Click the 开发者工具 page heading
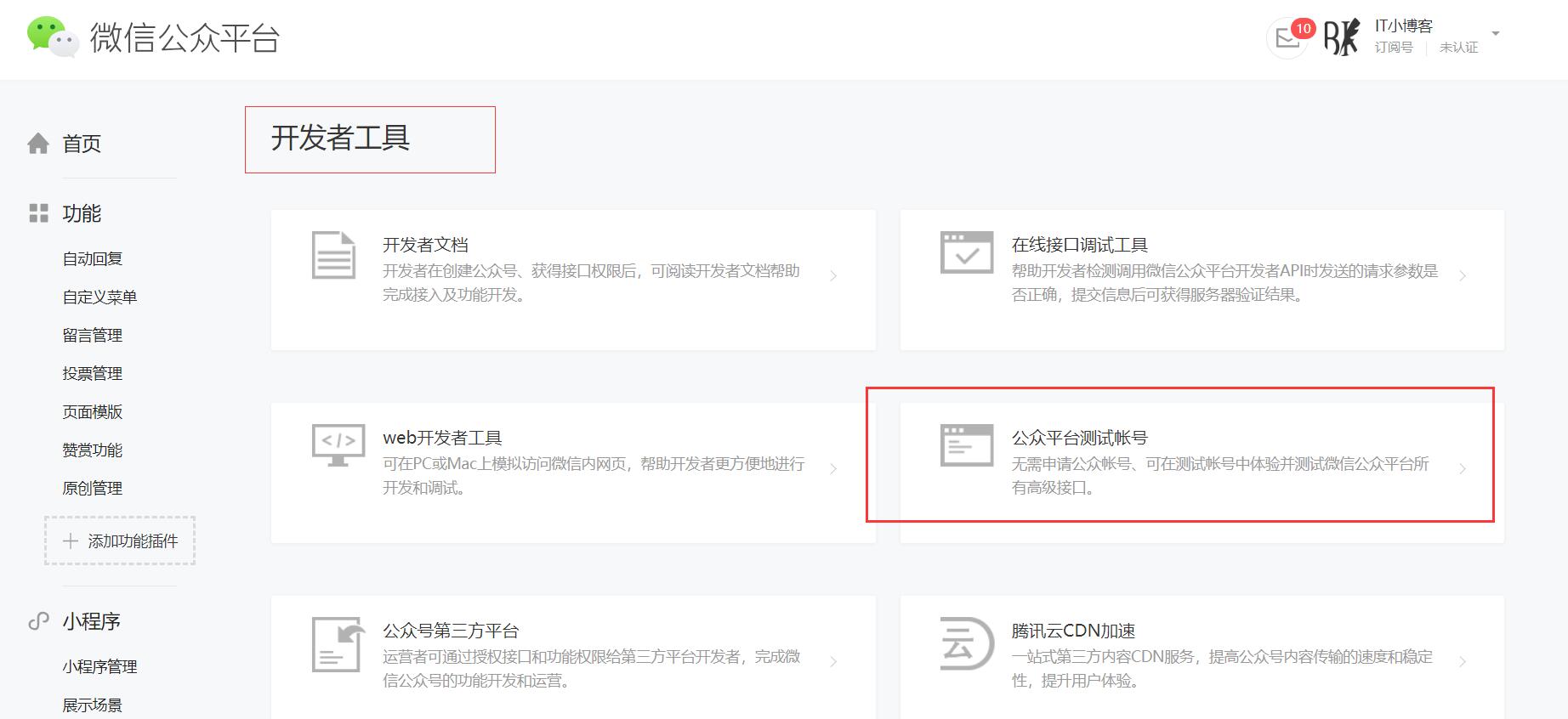This screenshot has width=1568, height=719. 340,138
